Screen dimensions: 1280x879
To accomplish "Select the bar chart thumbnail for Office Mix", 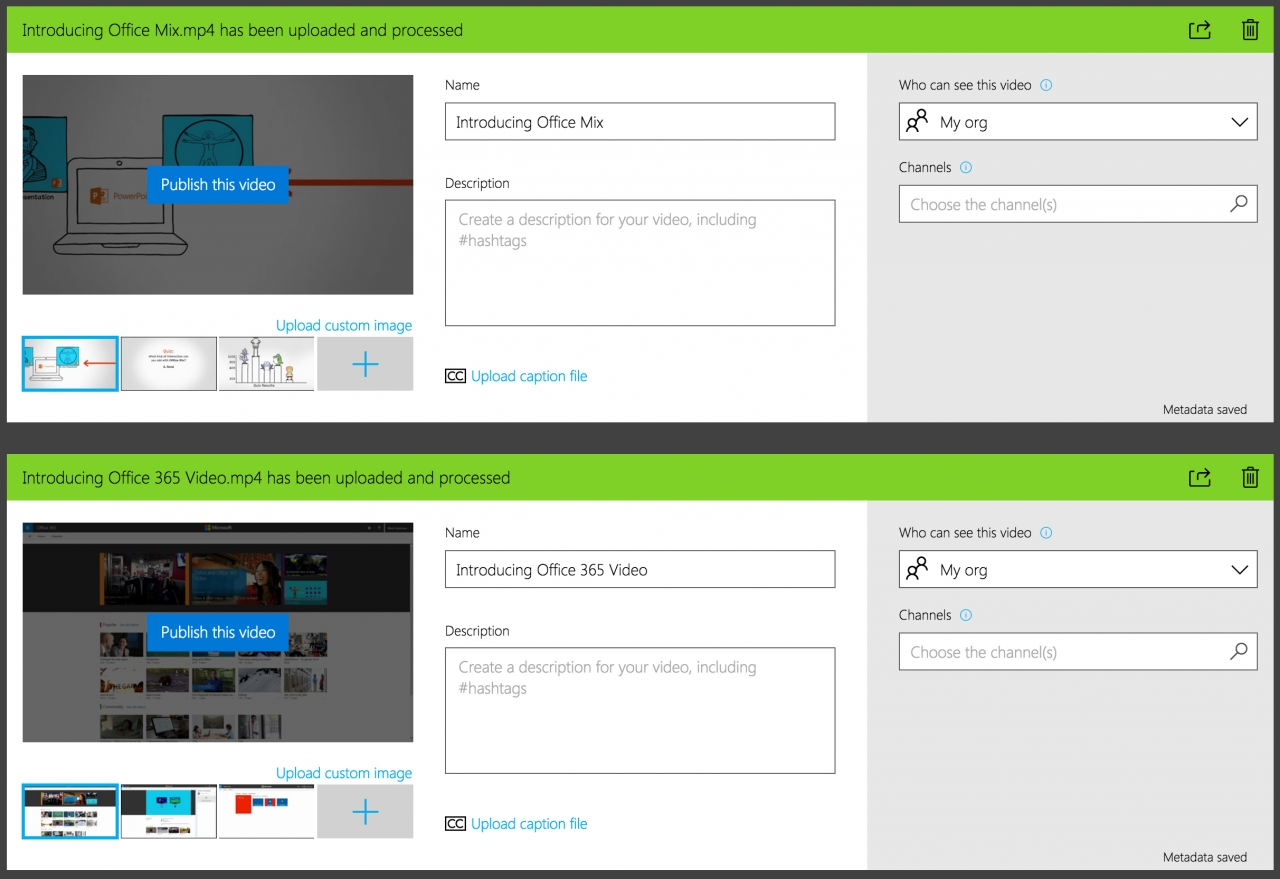I will point(266,364).
